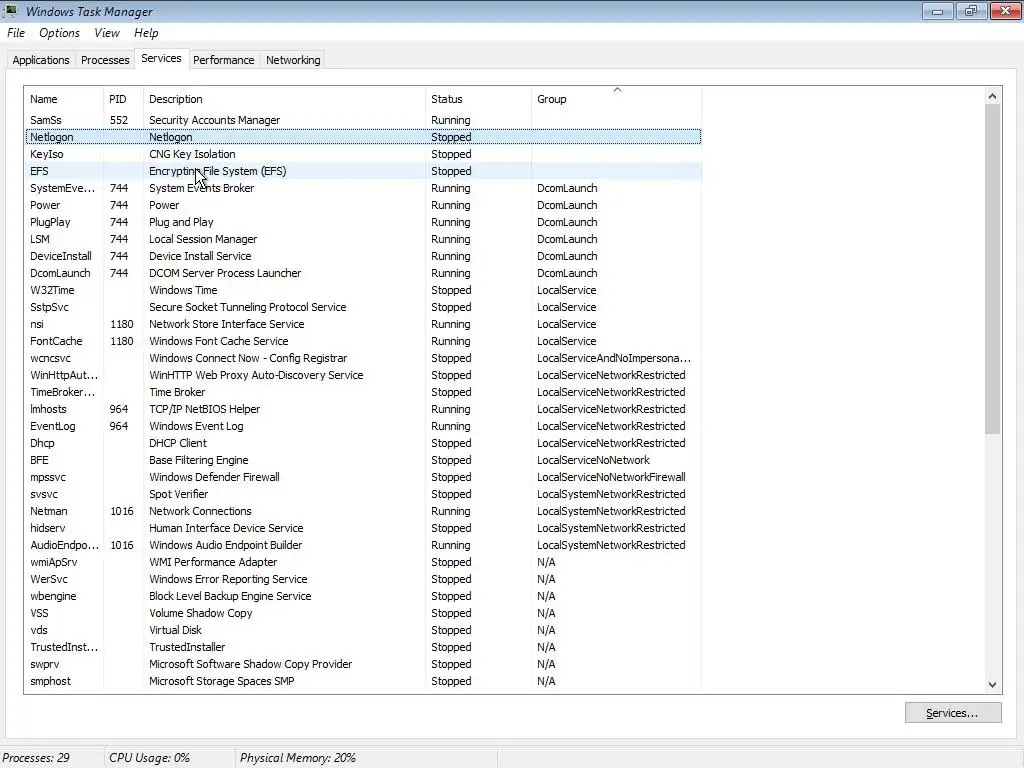Select the BFE service row
This screenshot has width=1024, height=768.
[x=363, y=460]
